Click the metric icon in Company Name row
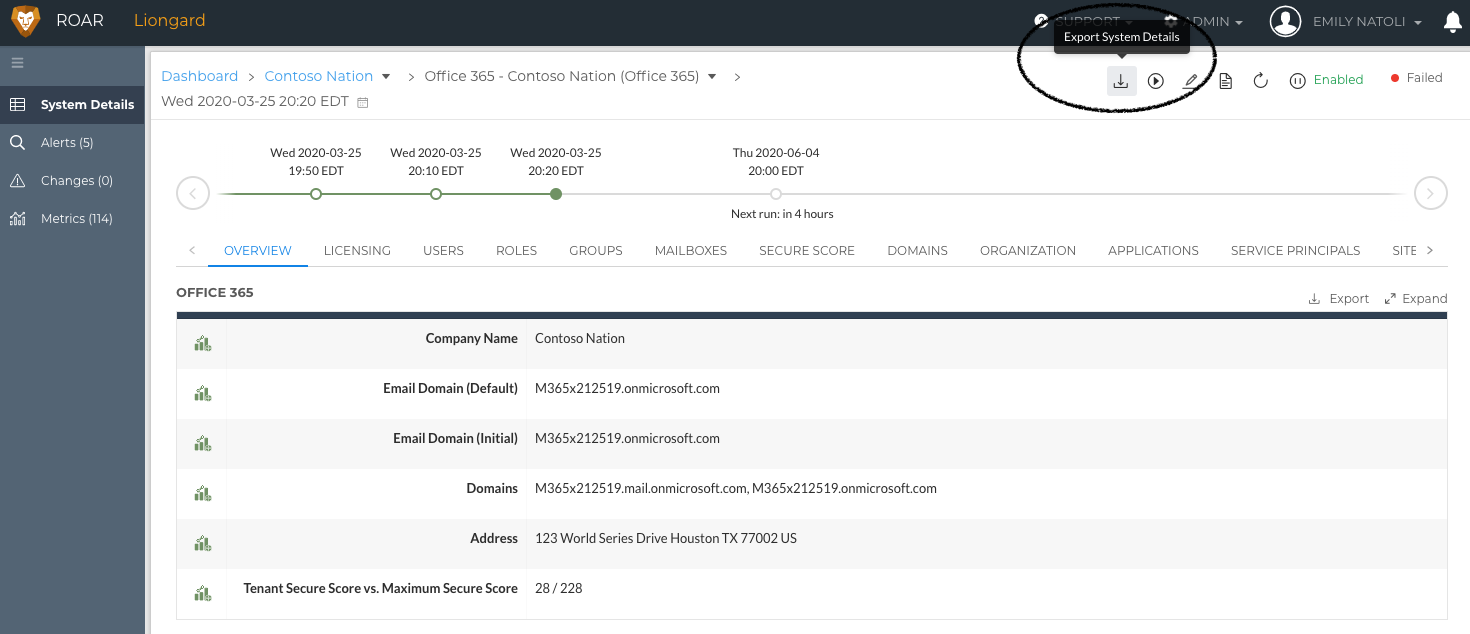The height and width of the screenshot is (634, 1470). [202, 344]
